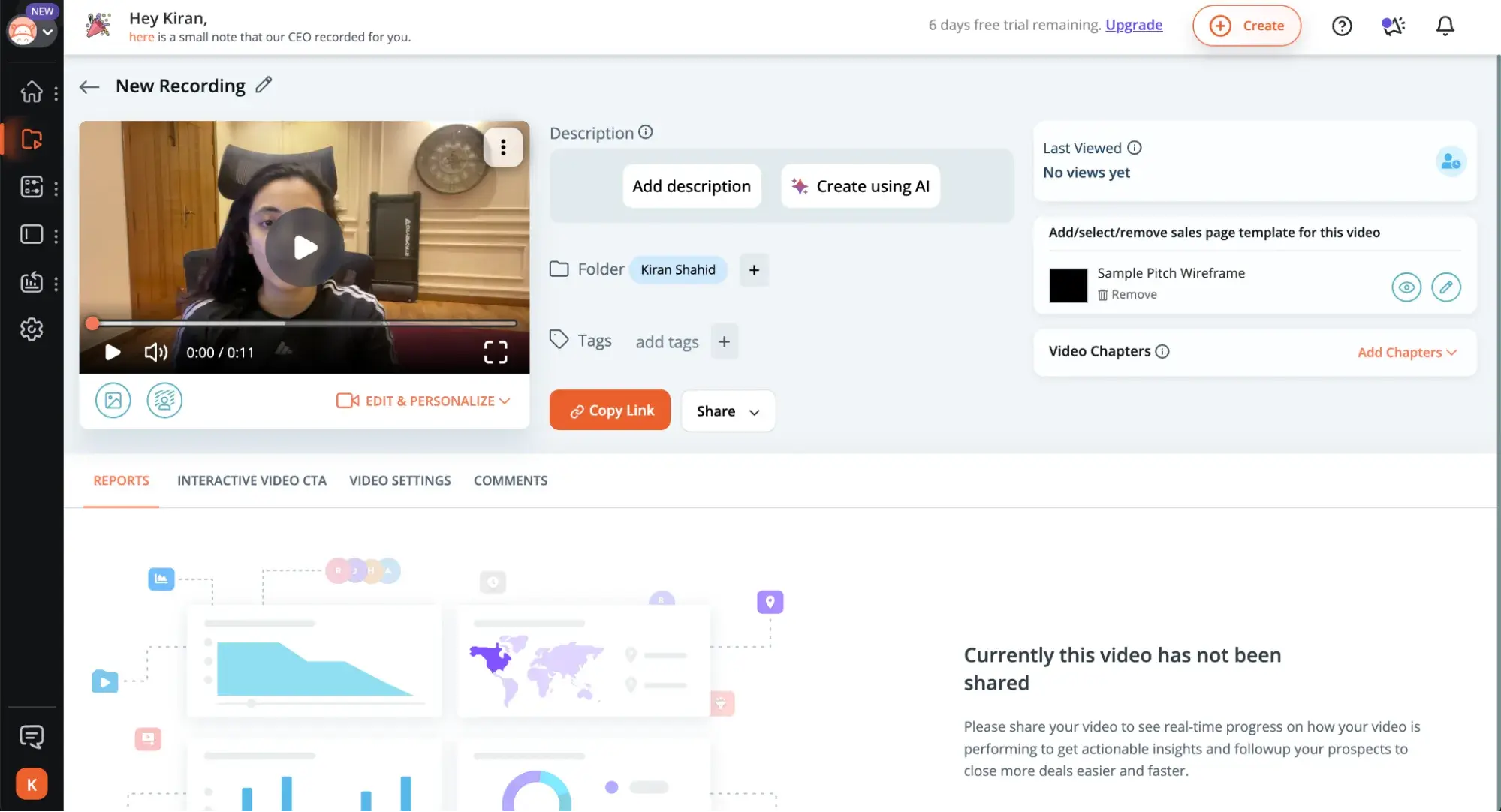Click the orange Copy Link button
The height and width of the screenshot is (812, 1501).
[610, 411]
